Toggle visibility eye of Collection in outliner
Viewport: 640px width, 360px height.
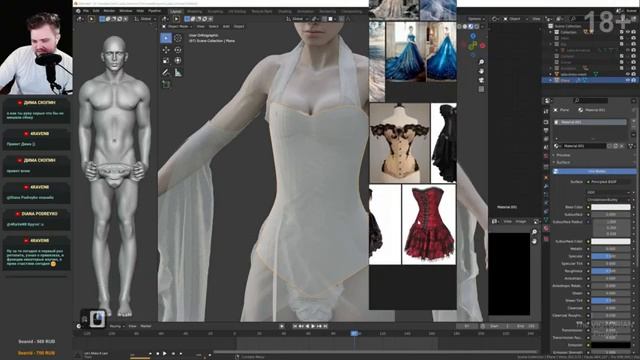coord(628,32)
